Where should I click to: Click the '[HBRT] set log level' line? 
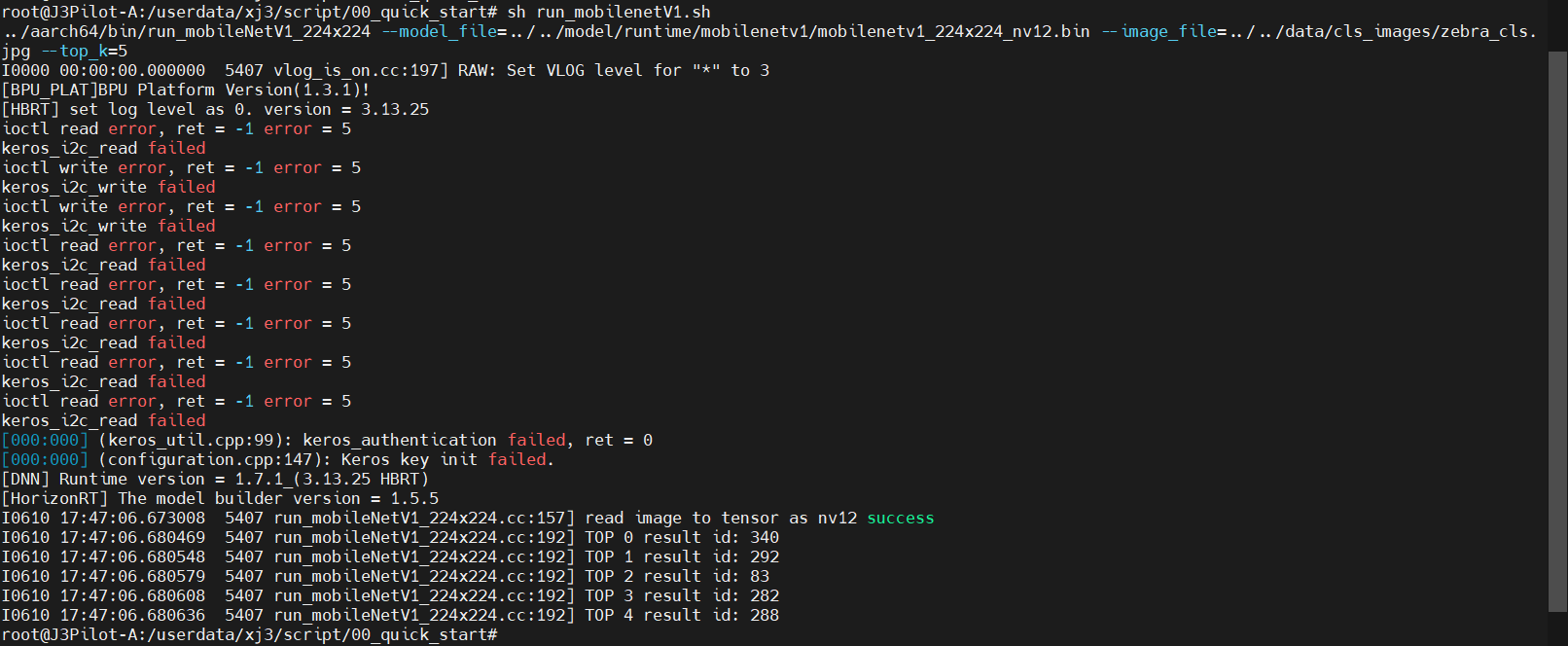point(215,109)
